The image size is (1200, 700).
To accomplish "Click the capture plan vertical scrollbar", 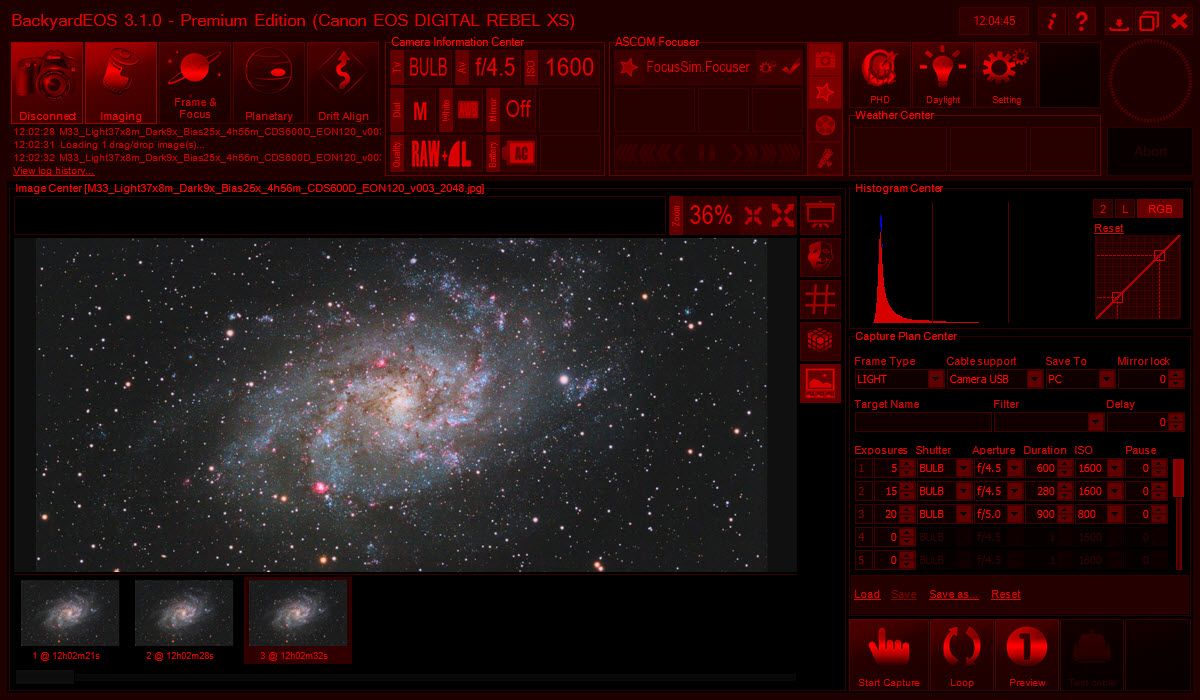I will pos(1178,510).
